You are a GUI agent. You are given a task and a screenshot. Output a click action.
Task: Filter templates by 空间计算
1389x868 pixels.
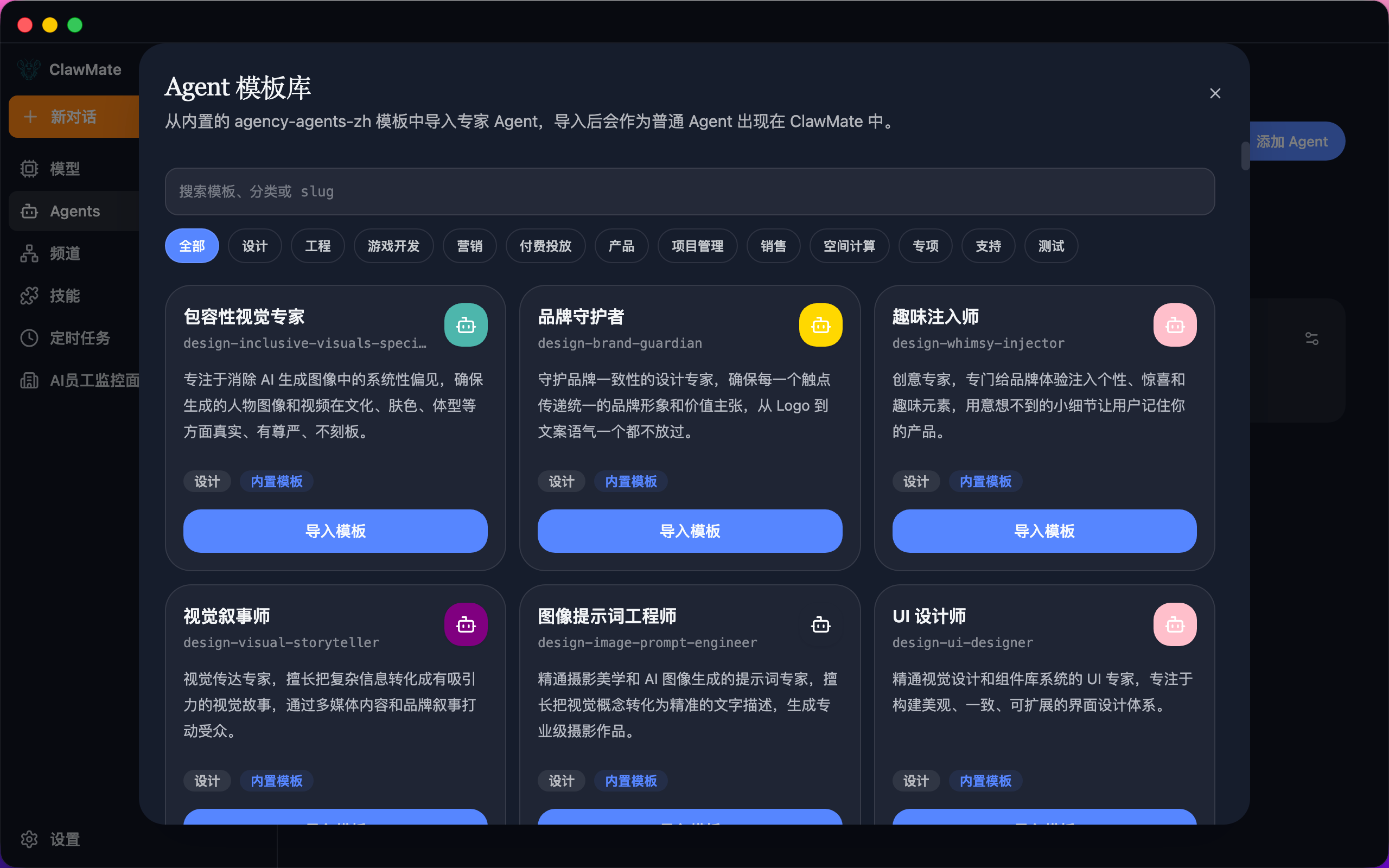tap(849, 246)
